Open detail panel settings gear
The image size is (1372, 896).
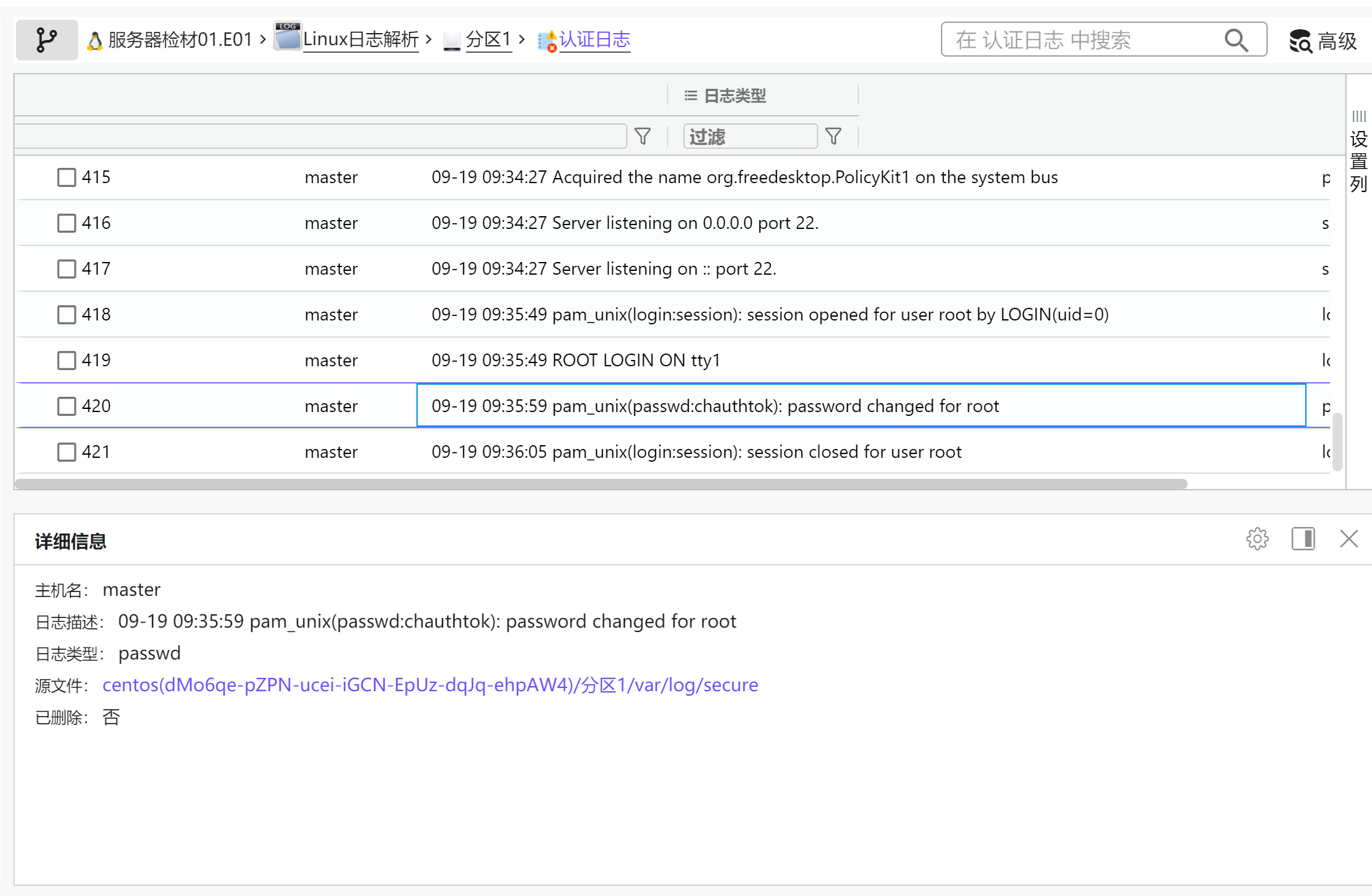point(1257,539)
